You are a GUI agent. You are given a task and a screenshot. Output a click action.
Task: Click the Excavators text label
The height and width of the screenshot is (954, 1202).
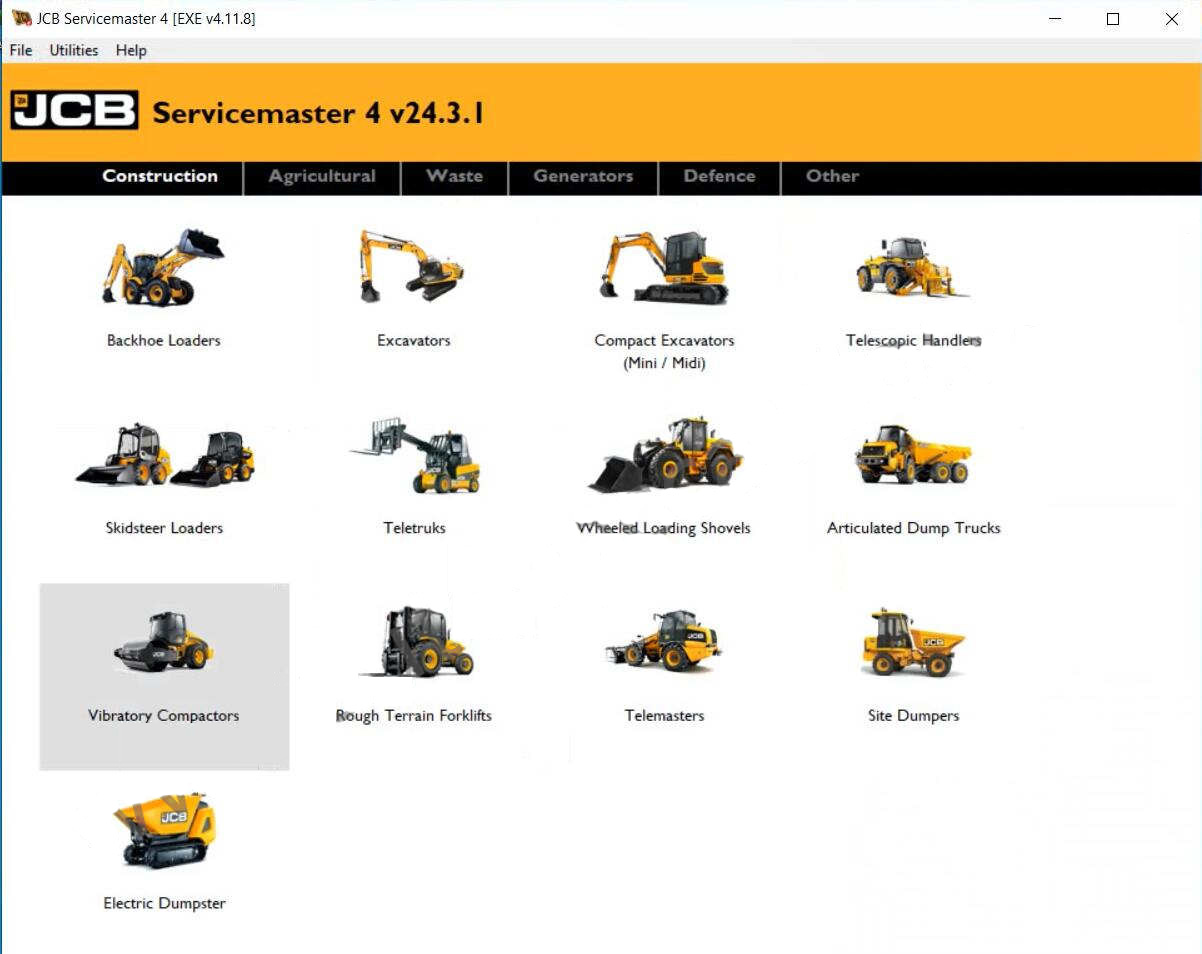(x=414, y=340)
